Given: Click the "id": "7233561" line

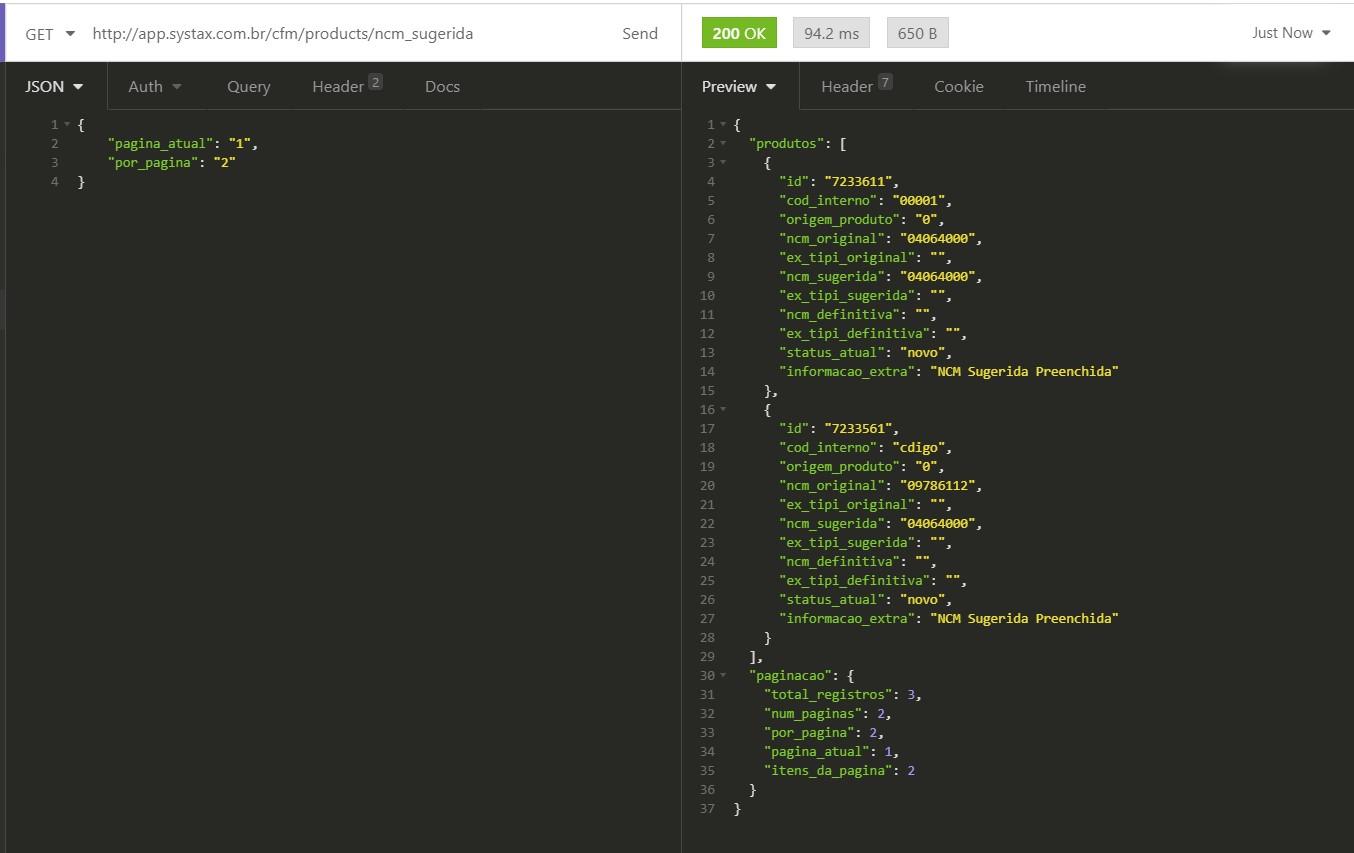Looking at the screenshot, I should pyautogui.click(x=839, y=429).
